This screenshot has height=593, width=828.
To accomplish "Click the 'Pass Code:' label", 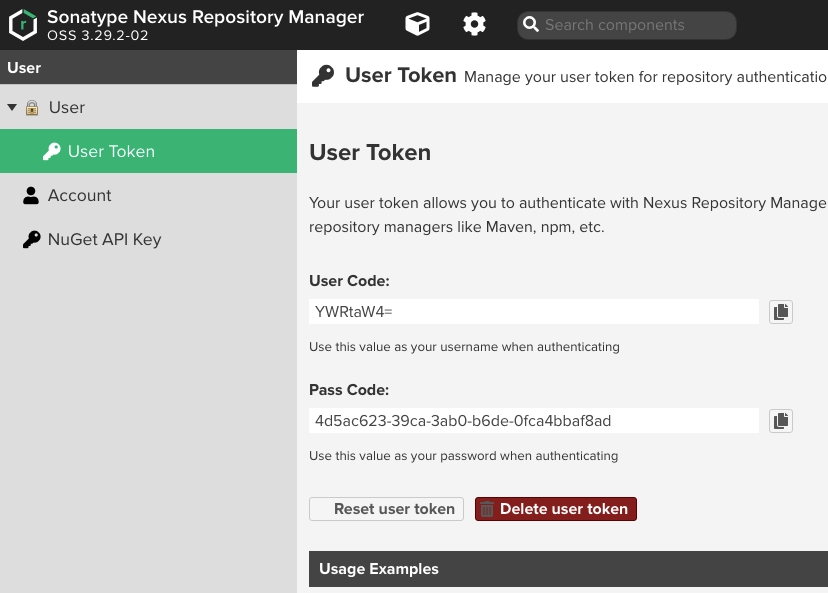I will pos(349,390).
